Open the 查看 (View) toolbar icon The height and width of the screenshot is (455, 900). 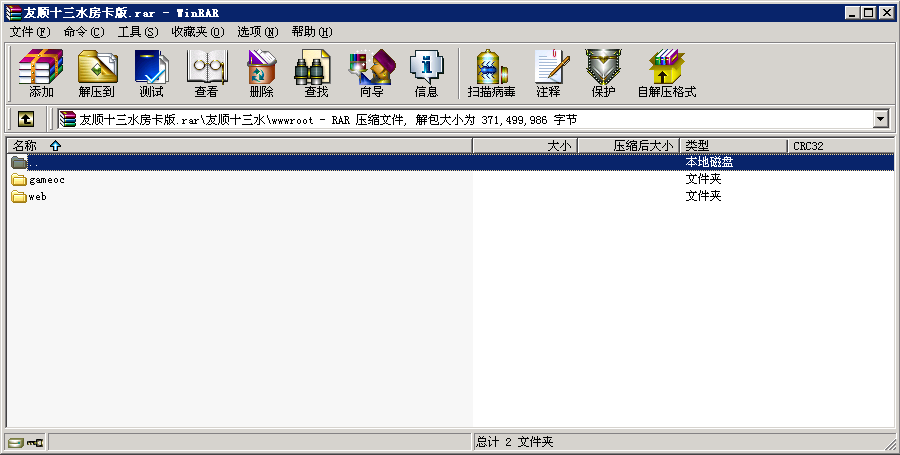click(206, 73)
